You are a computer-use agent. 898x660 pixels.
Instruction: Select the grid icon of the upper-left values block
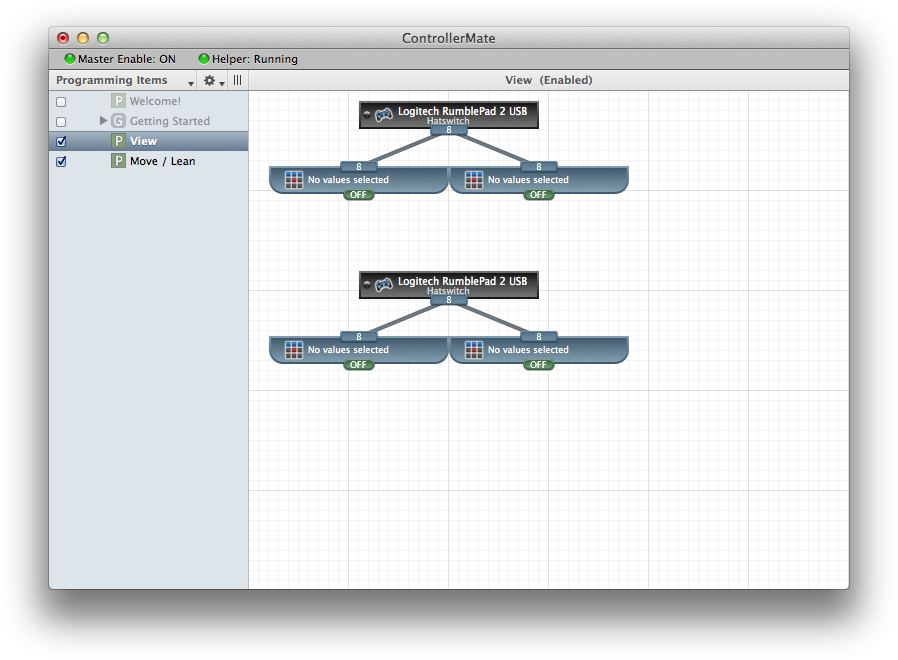click(294, 180)
